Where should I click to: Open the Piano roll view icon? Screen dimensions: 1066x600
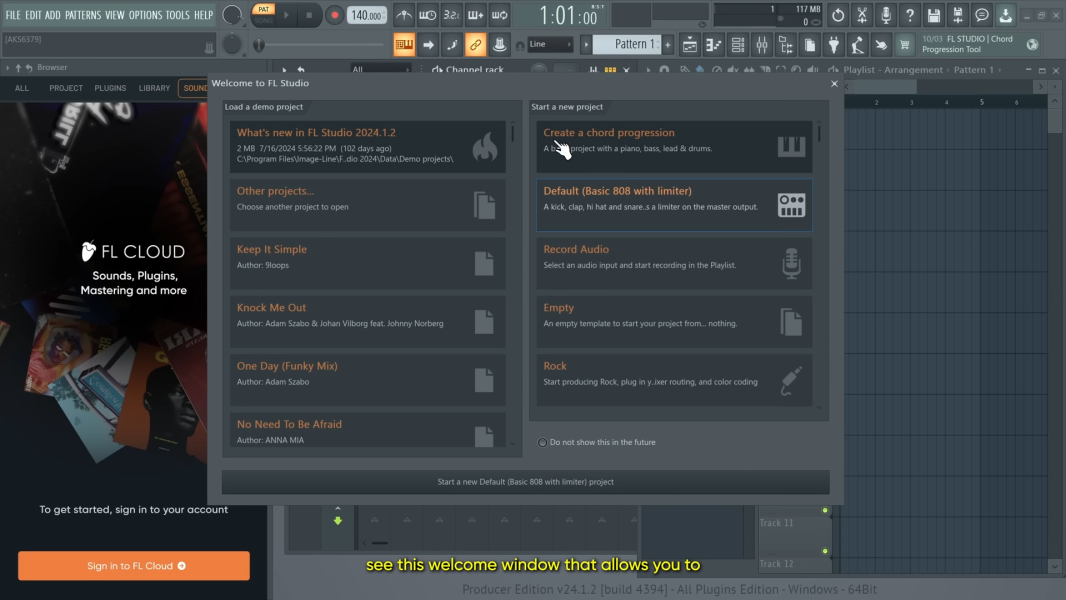[x=713, y=45]
